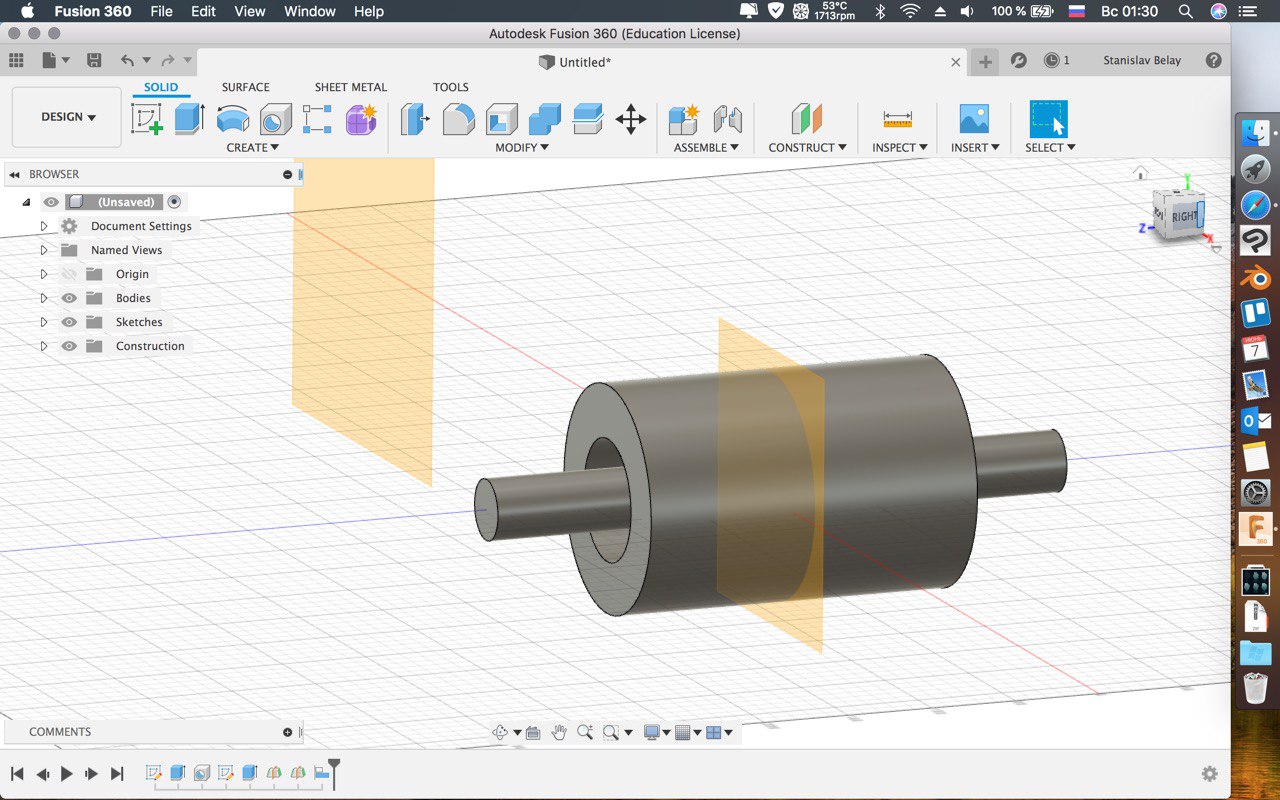The image size is (1280, 800).
Task: Activate the Select tool icon
Action: click(x=1049, y=119)
